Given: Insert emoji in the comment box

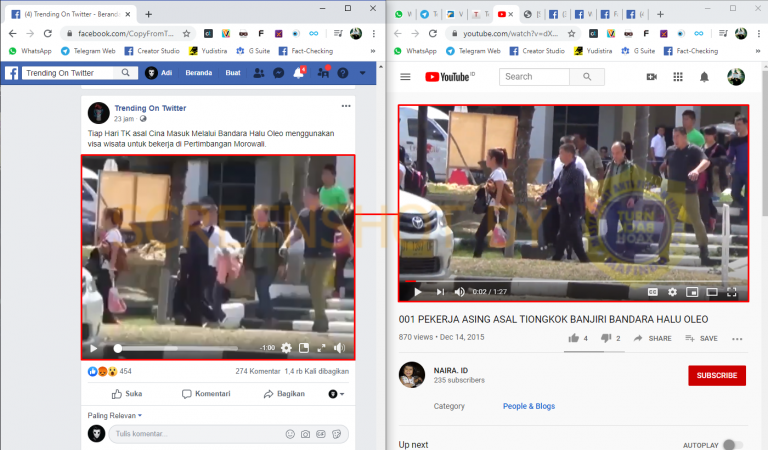Looking at the screenshot, I should pos(290,434).
